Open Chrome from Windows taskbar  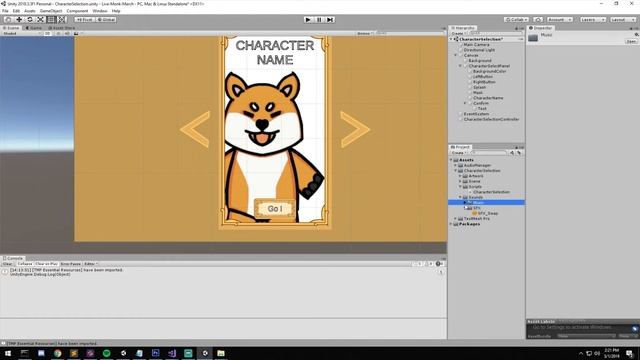(x=58, y=353)
